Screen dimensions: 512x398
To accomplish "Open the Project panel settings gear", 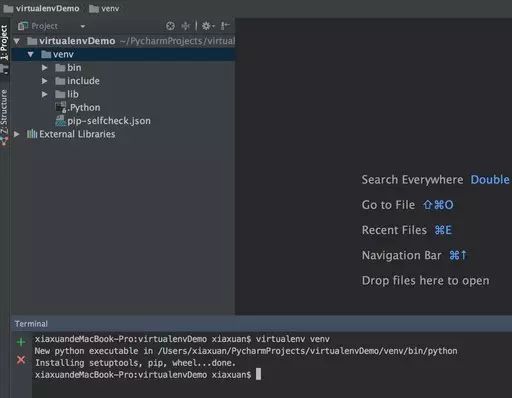I will (208, 26).
